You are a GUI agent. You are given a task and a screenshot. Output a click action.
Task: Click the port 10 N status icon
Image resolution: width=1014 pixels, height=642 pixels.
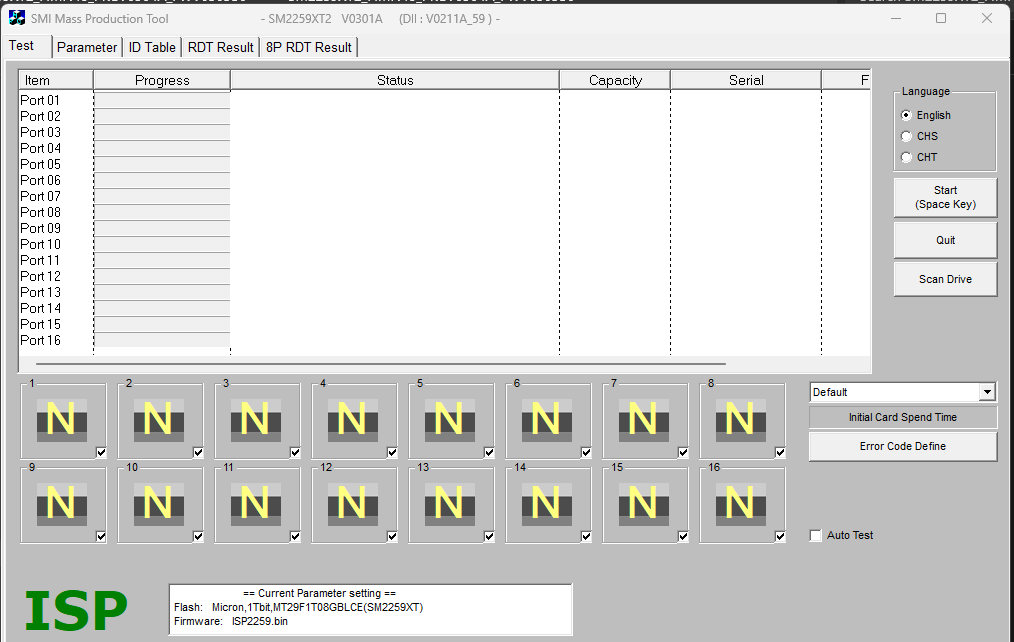point(158,504)
